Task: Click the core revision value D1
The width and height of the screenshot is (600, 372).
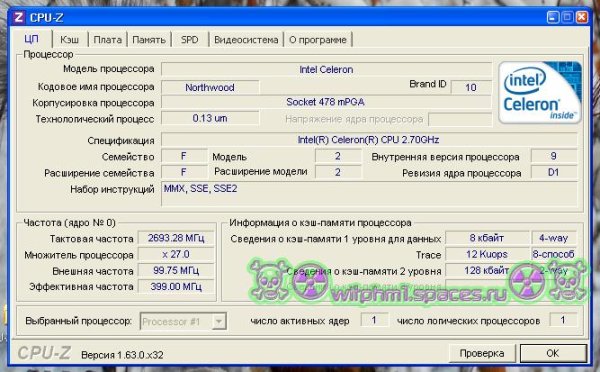Action: pos(554,172)
